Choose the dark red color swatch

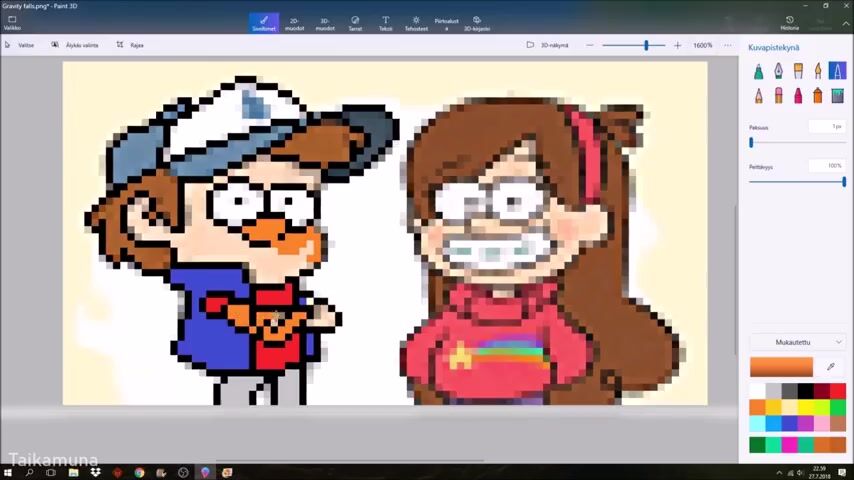[822, 391]
